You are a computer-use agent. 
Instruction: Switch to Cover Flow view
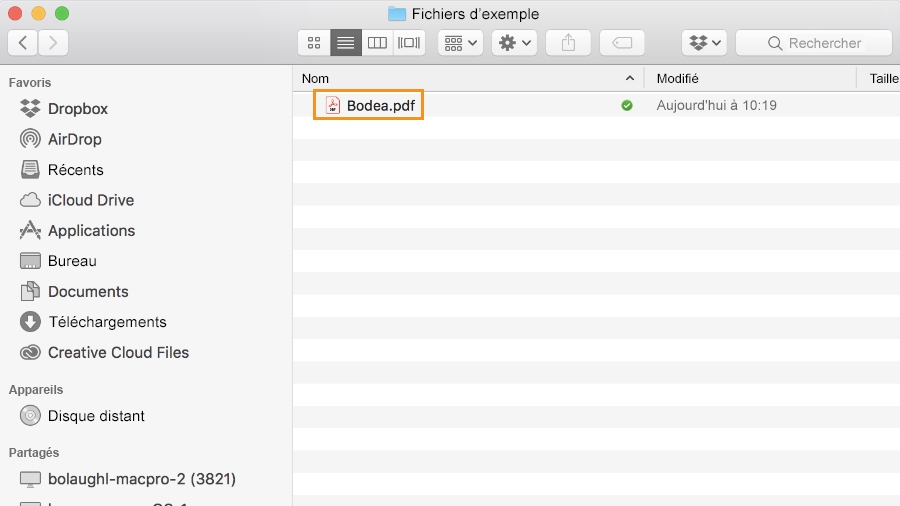tap(409, 42)
